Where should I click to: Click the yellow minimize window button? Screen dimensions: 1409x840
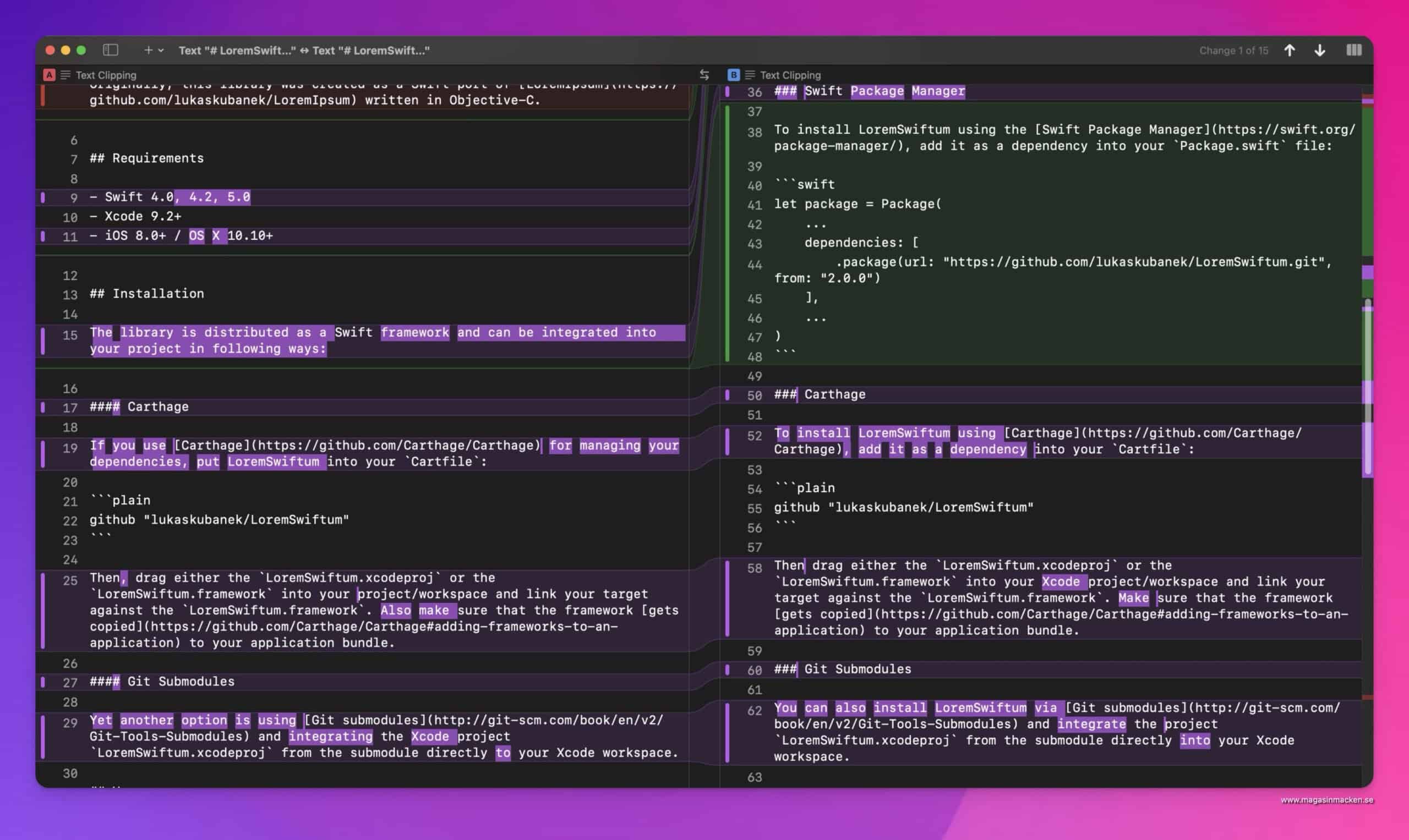point(65,51)
